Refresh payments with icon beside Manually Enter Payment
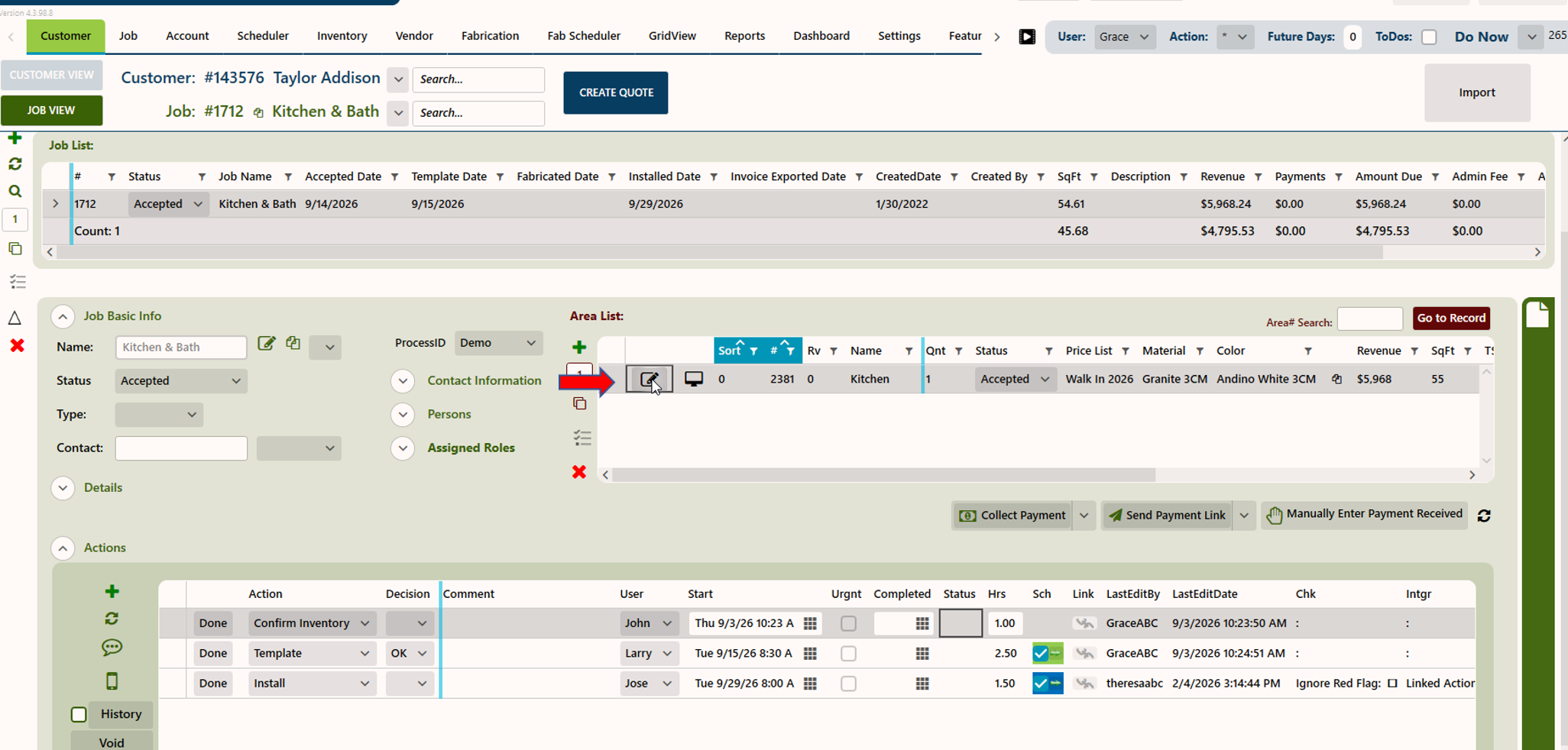 click(1484, 516)
